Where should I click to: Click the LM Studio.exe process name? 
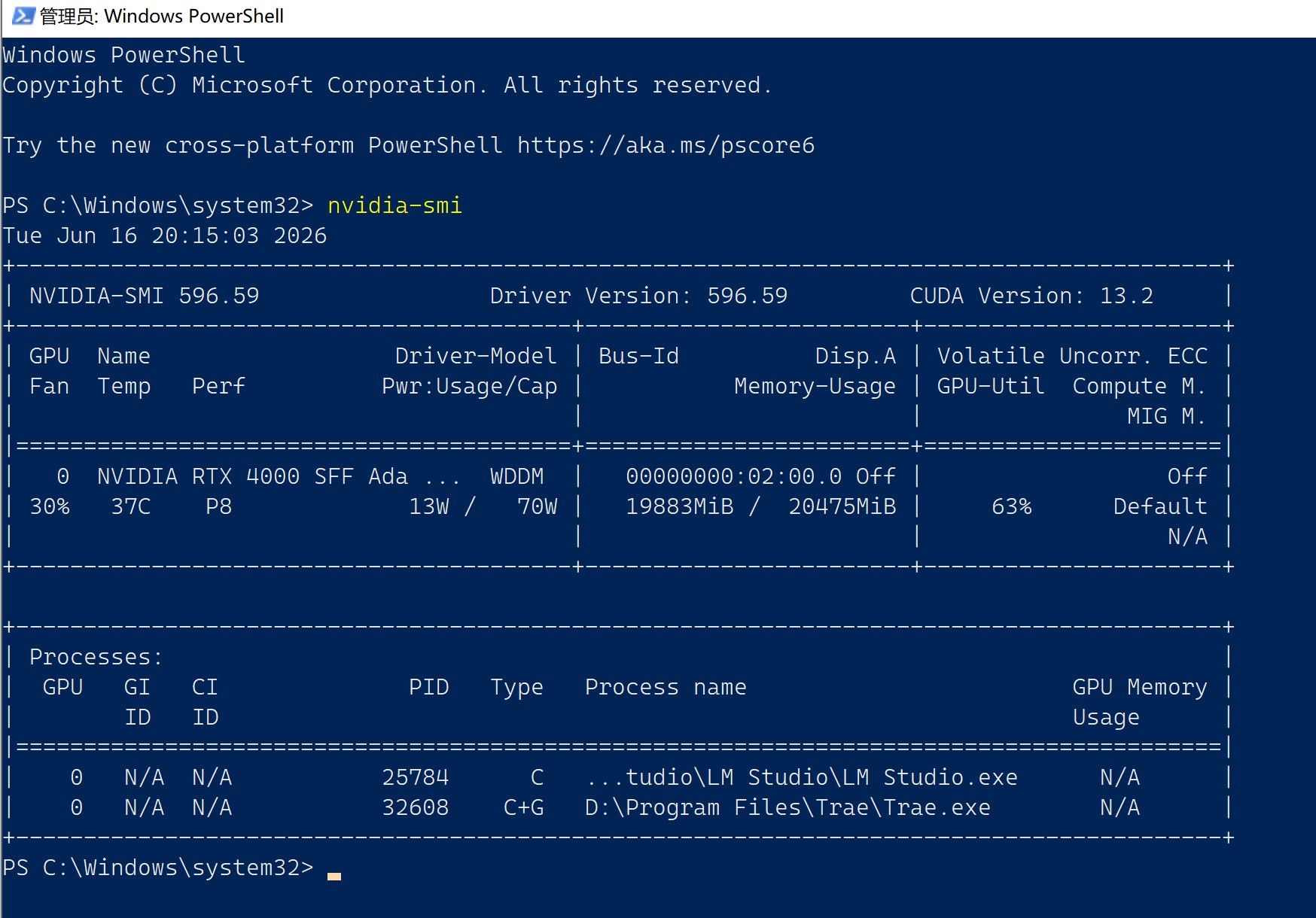(802, 777)
